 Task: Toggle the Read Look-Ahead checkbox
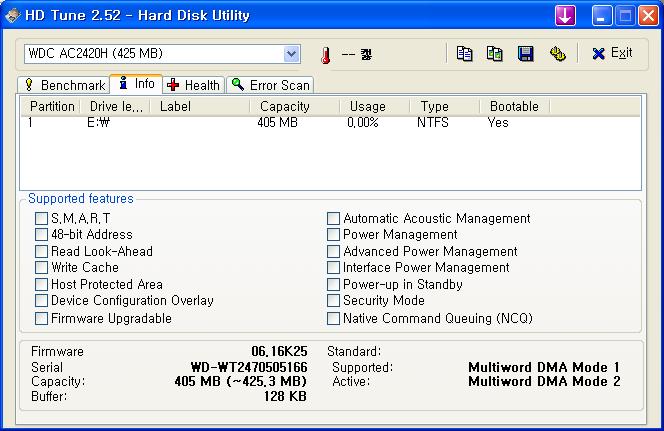pyautogui.click(x=41, y=251)
